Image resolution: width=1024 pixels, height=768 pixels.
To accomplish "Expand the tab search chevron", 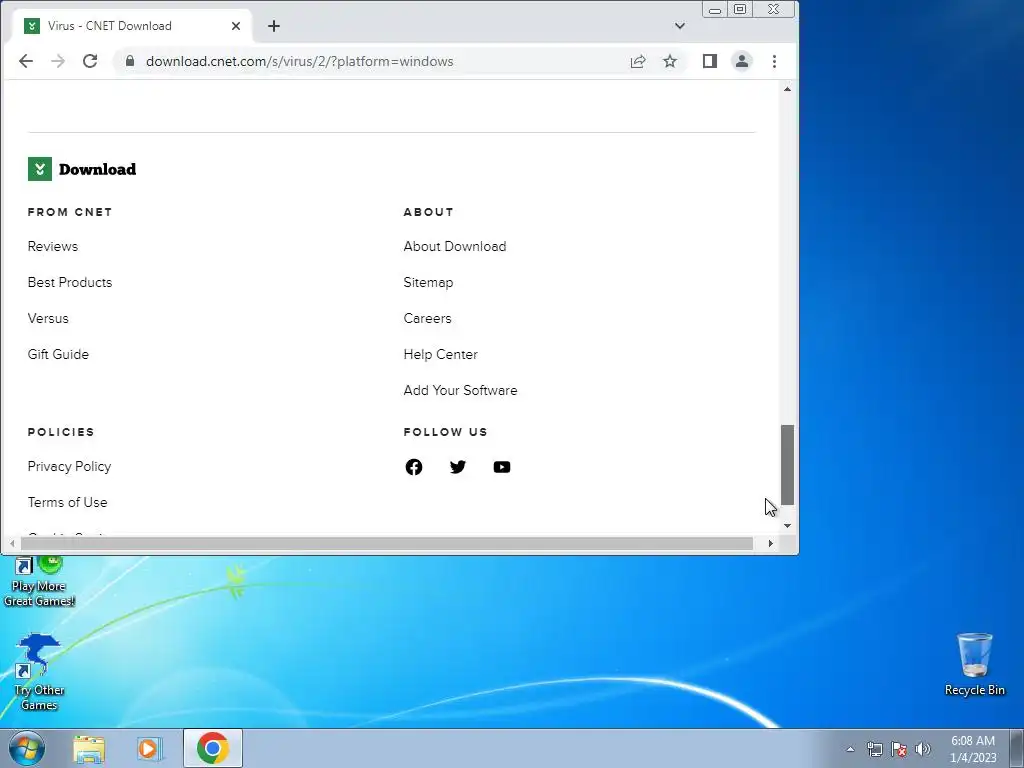I will tap(680, 26).
